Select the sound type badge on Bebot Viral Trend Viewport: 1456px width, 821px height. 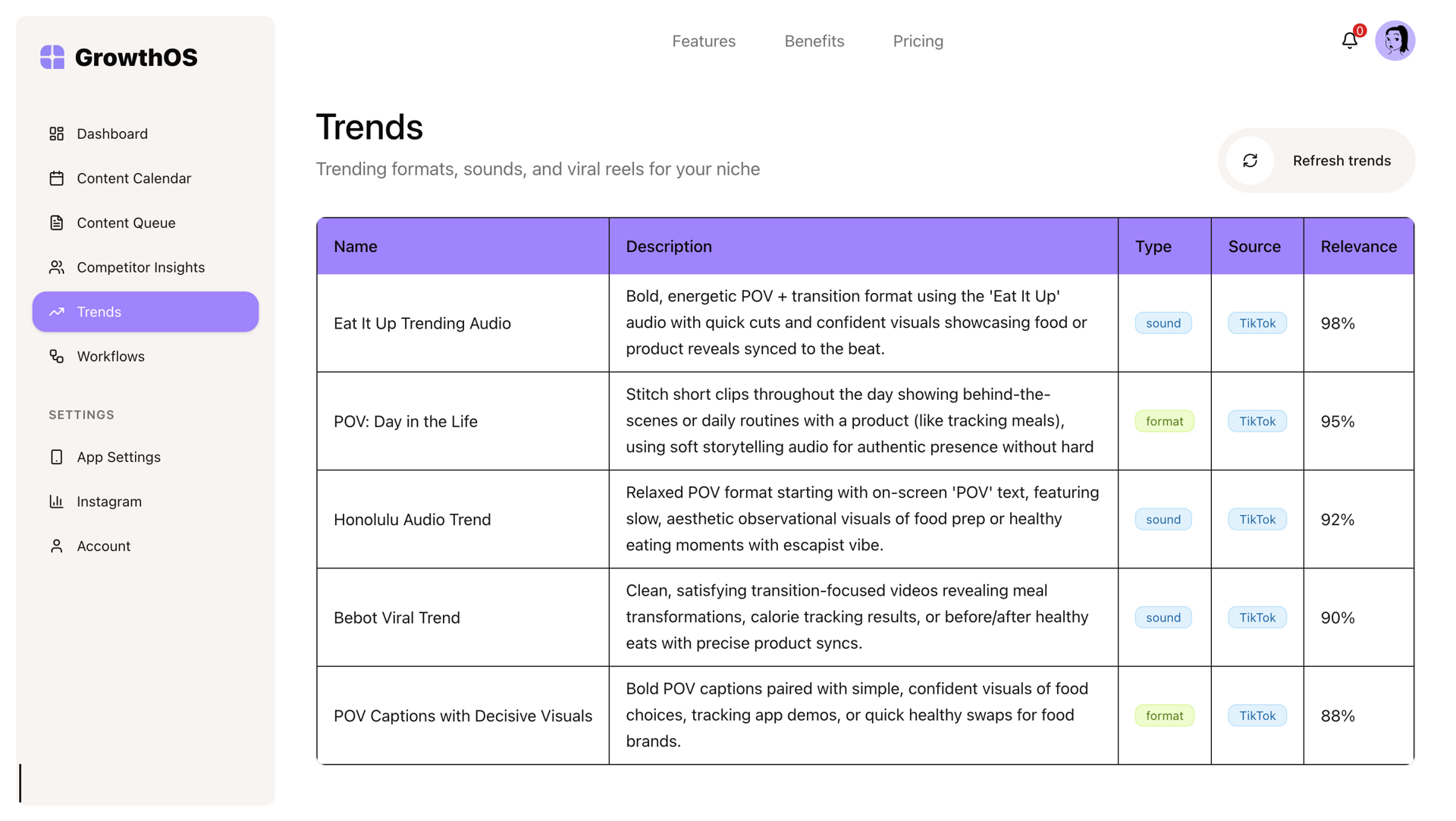[x=1163, y=617]
